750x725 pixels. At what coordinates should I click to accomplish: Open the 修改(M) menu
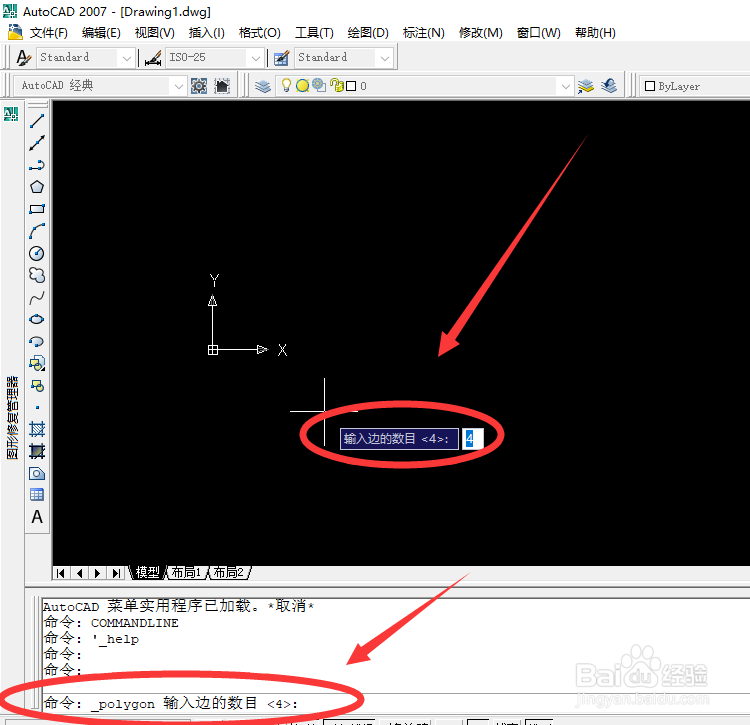(x=481, y=33)
